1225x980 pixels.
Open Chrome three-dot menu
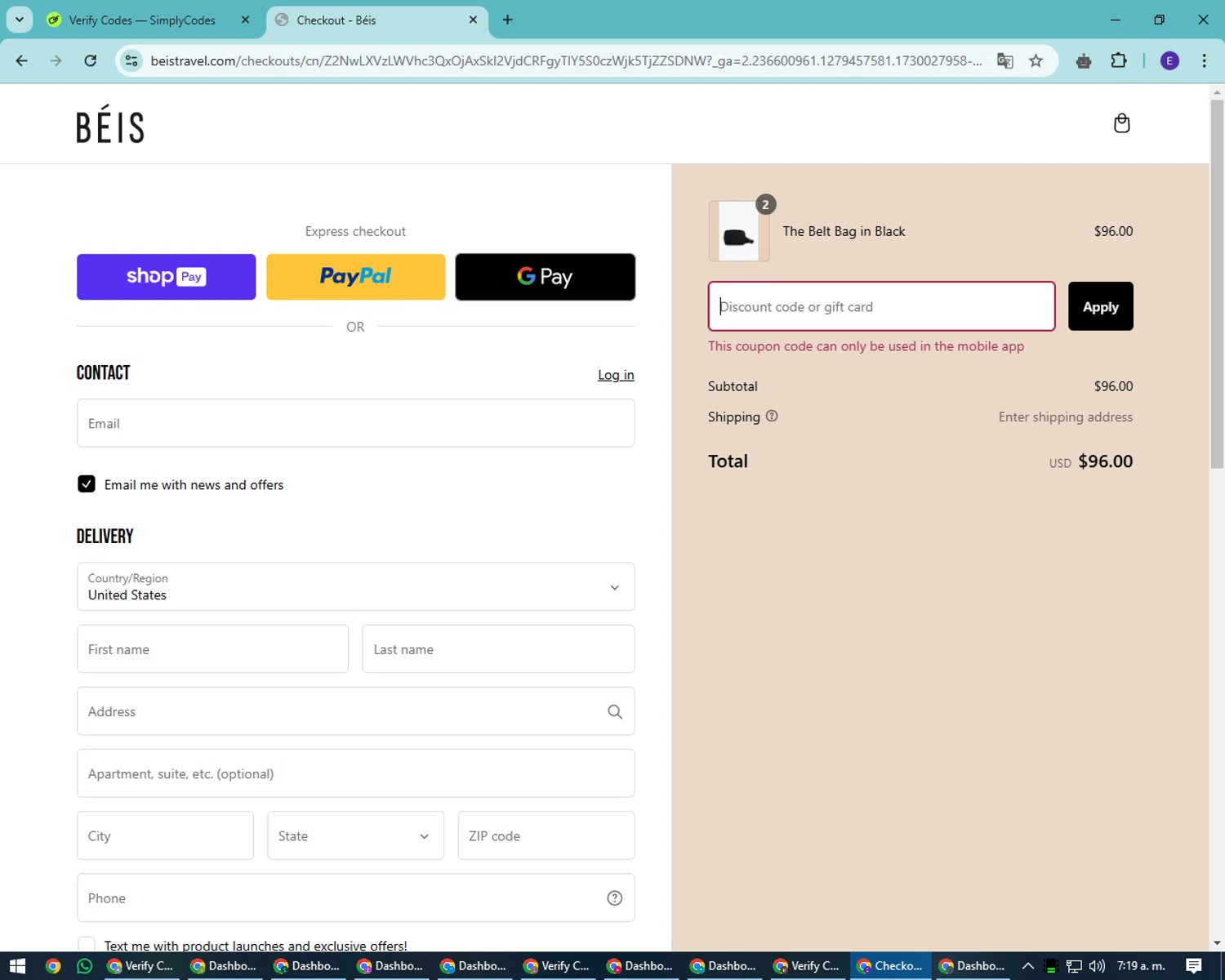point(1204,60)
